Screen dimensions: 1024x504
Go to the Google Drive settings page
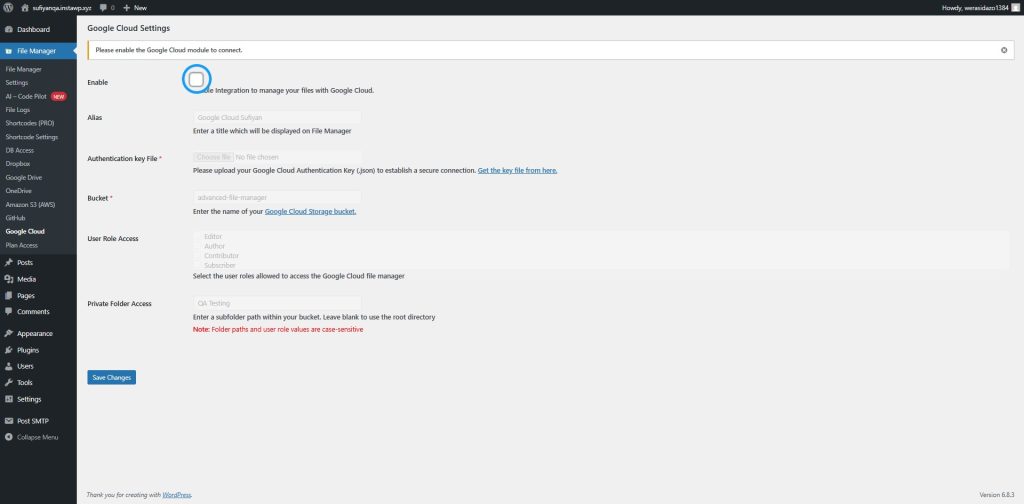coord(23,177)
